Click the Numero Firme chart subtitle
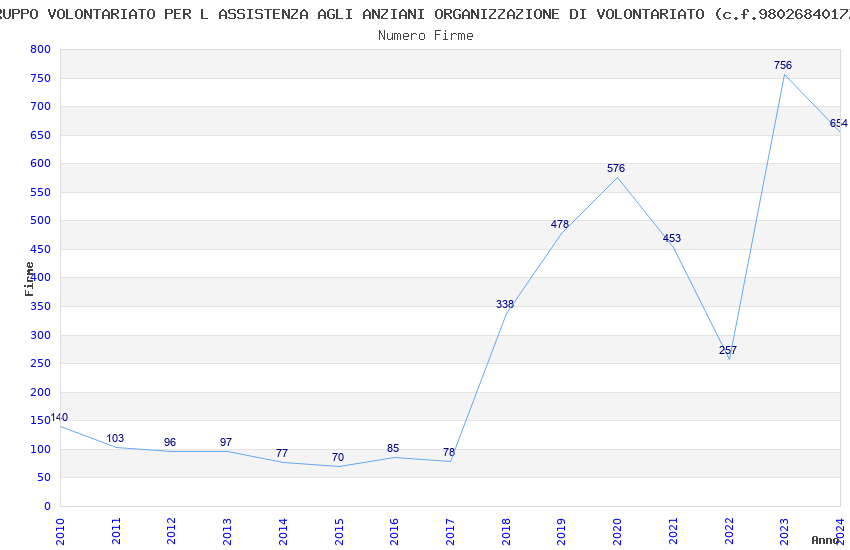 (426, 36)
